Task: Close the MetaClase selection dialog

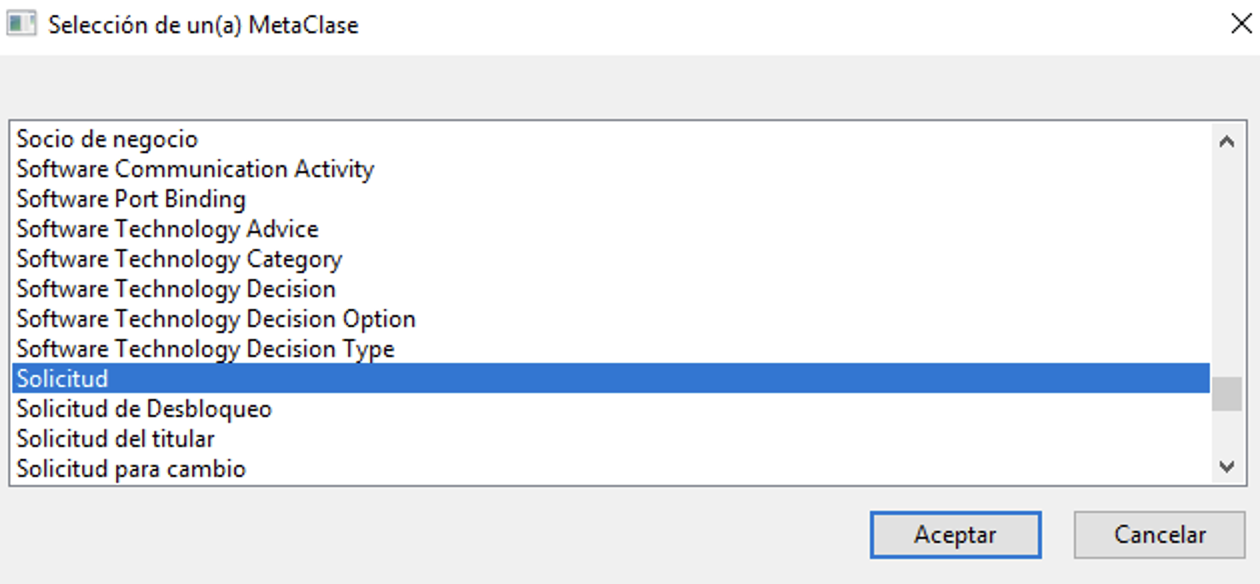Action: tap(1240, 23)
